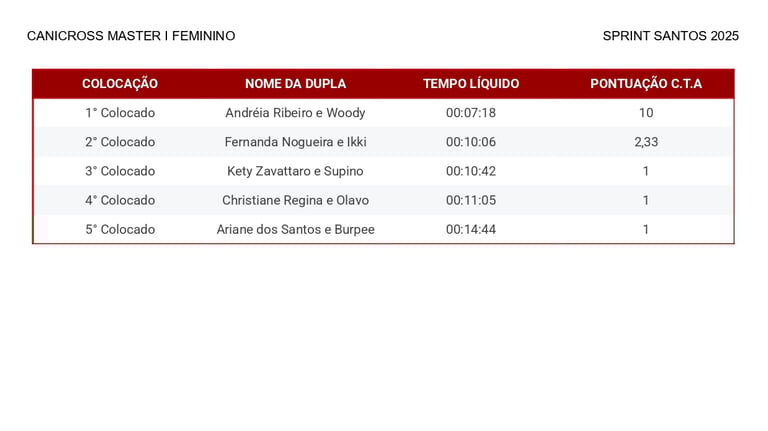
Task: Select the CANICROSS MASTER I FEMININO title
Action: coord(131,36)
